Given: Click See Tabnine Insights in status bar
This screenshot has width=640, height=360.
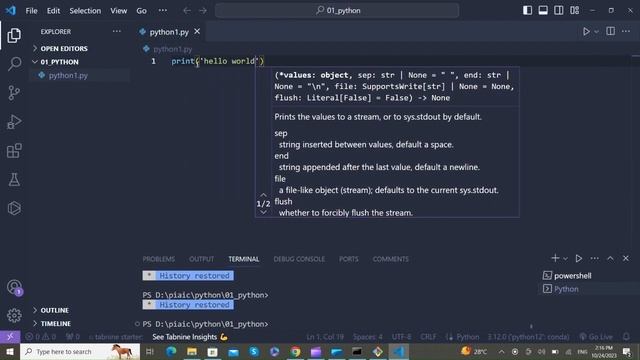Looking at the screenshot, I should coord(190,337).
